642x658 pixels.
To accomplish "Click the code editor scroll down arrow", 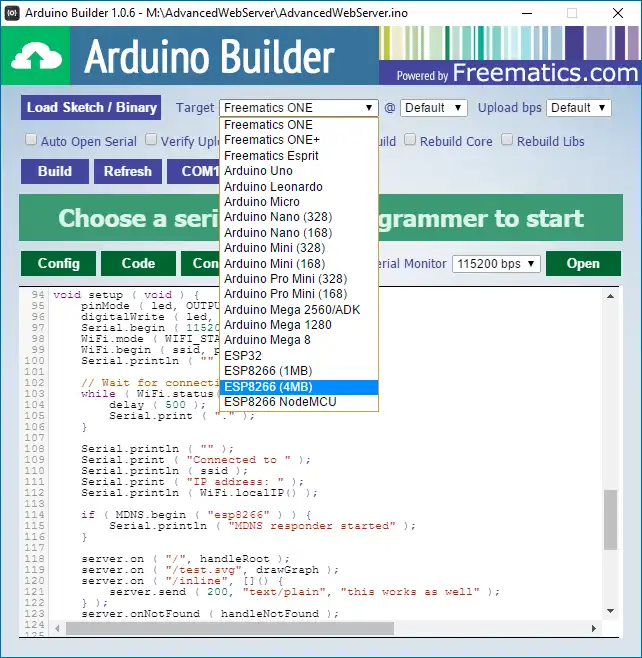I will pyautogui.click(x=611, y=611).
